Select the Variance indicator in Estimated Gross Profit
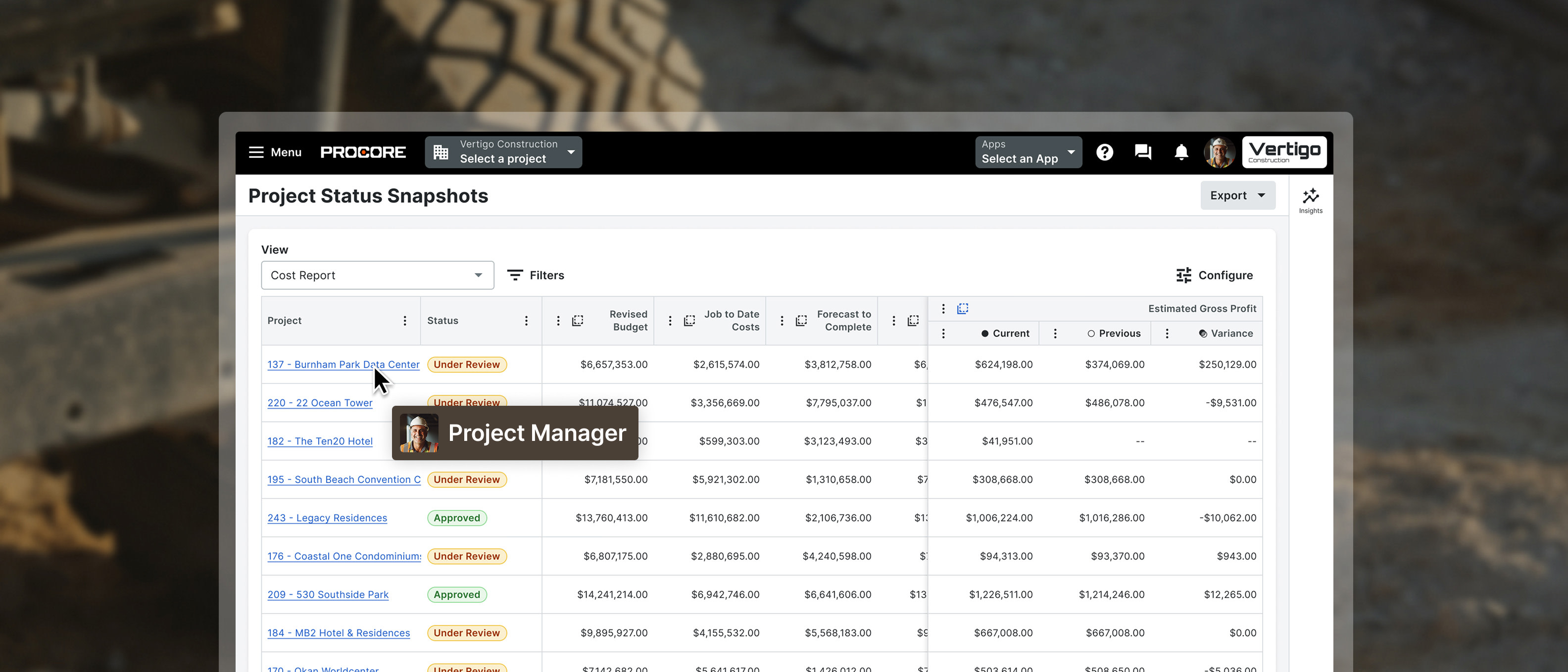This screenshot has height=672, width=1568. tap(1203, 334)
